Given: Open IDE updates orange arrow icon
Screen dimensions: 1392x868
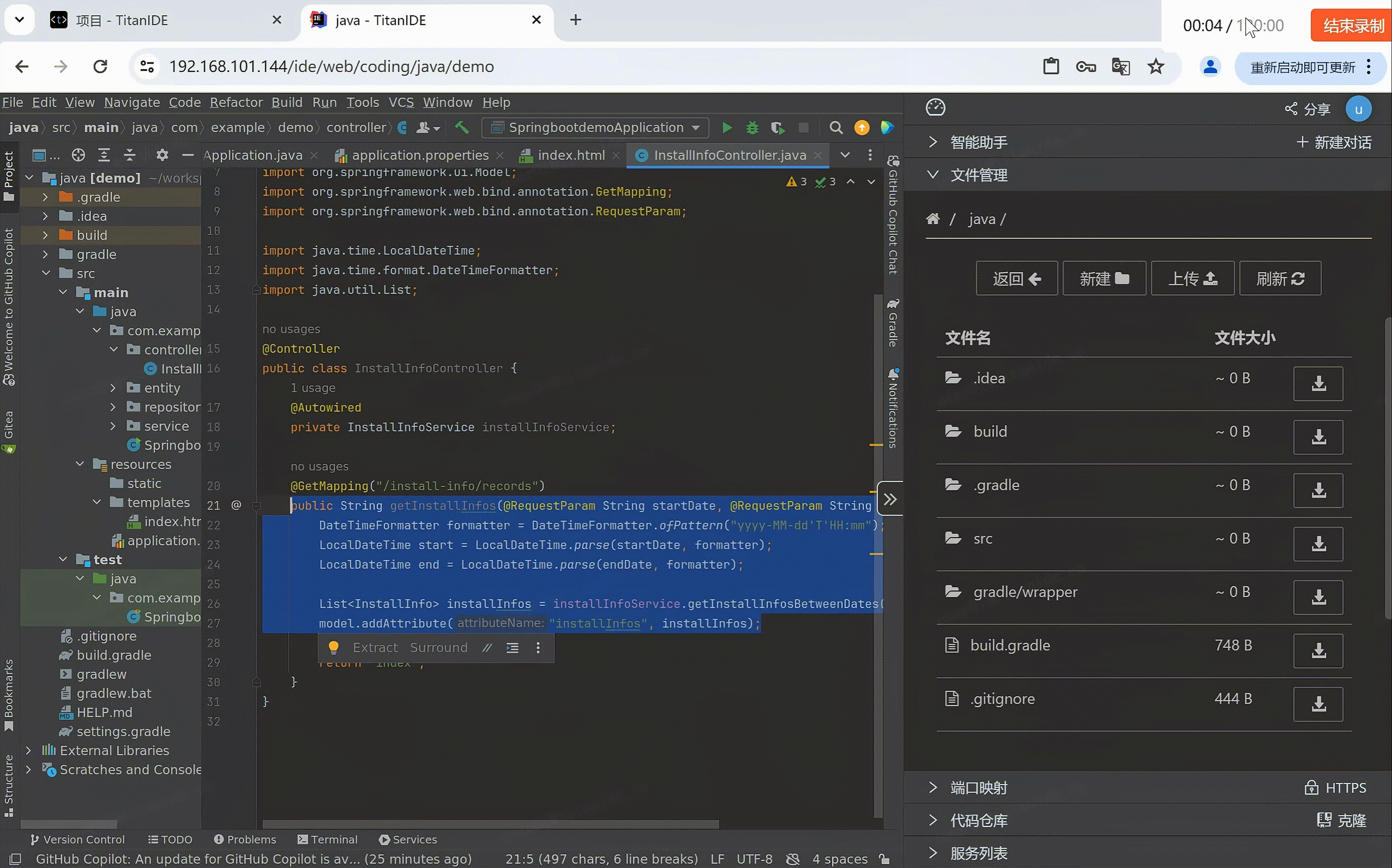Looking at the screenshot, I should point(861,127).
